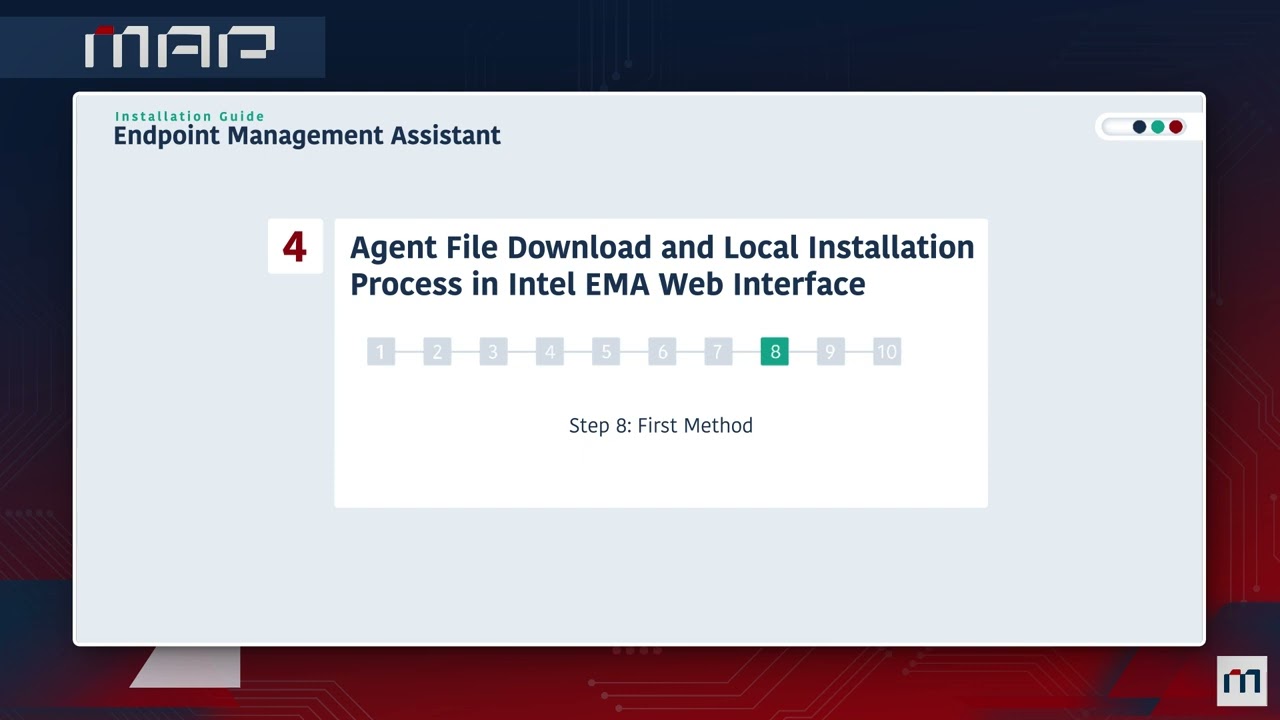Select step 3 in progress bar
The width and height of the screenshot is (1280, 720).
(493, 351)
